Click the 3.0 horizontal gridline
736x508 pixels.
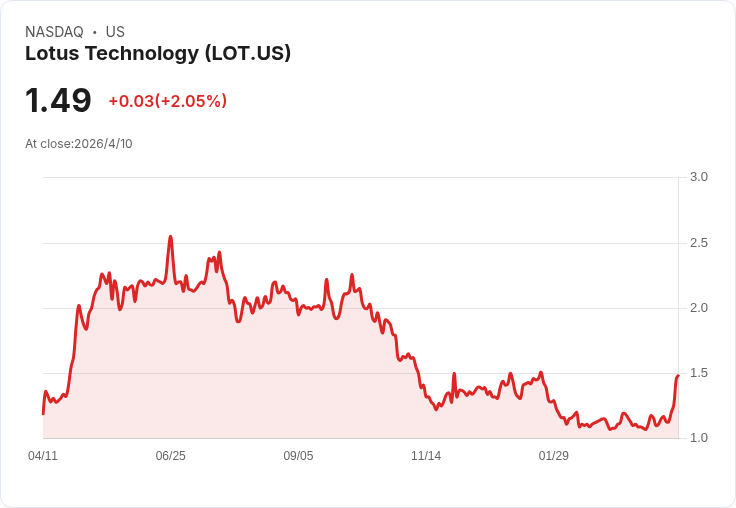360,178
